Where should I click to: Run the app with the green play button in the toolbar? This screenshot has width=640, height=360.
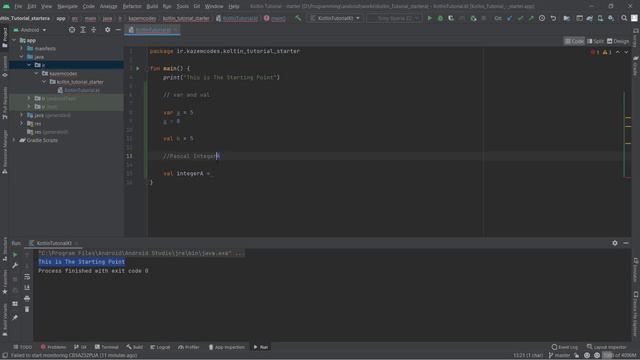pyautogui.click(x=429, y=18)
